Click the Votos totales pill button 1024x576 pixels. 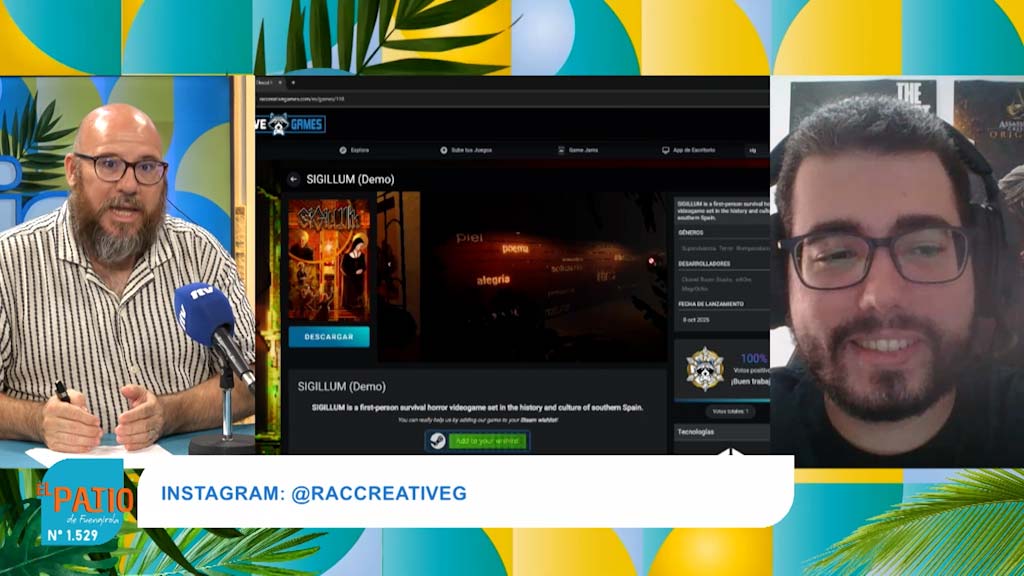click(x=730, y=411)
